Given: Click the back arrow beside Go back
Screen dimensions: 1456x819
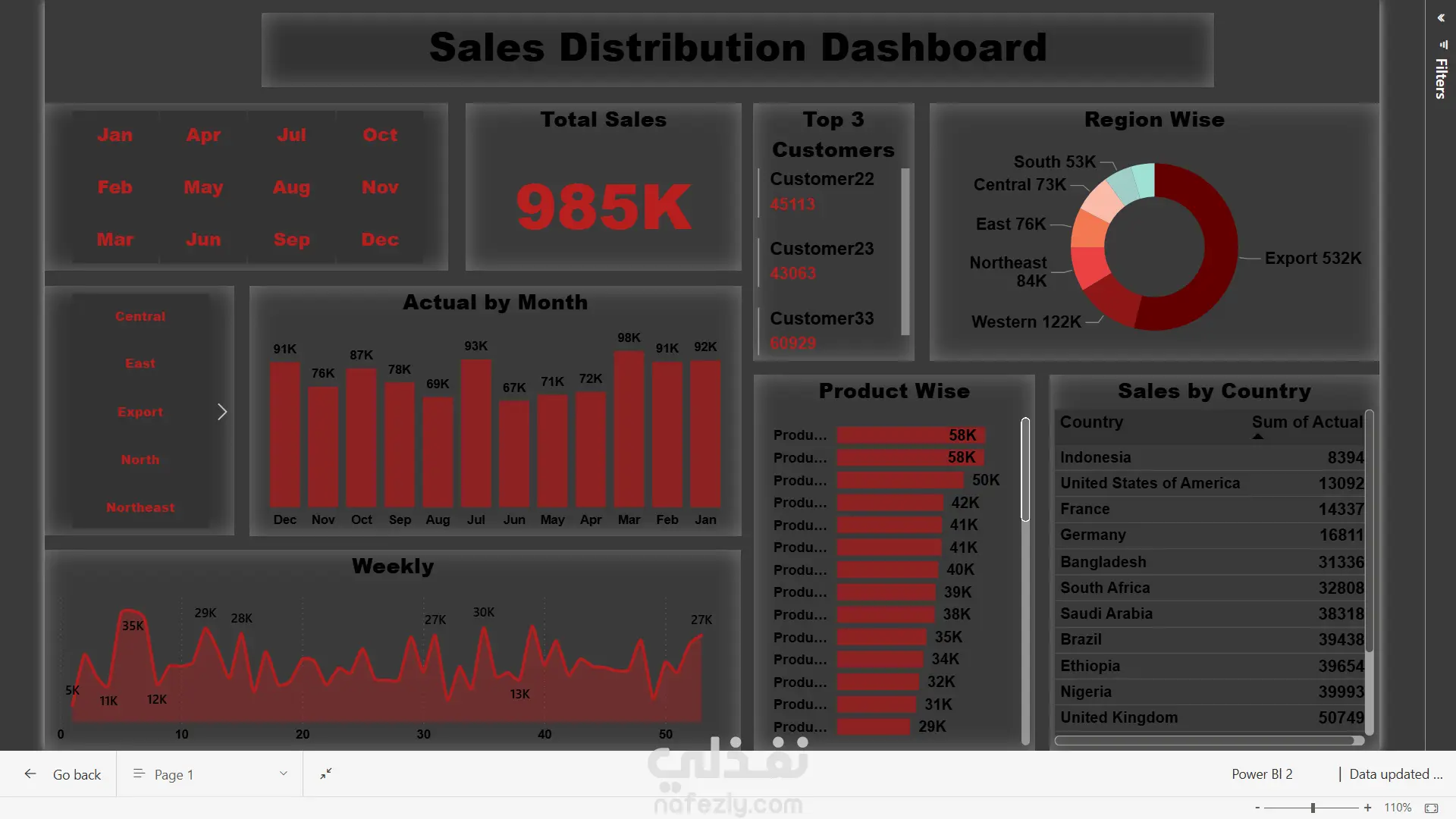Looking at the screenshot, I should pos(30,773).
